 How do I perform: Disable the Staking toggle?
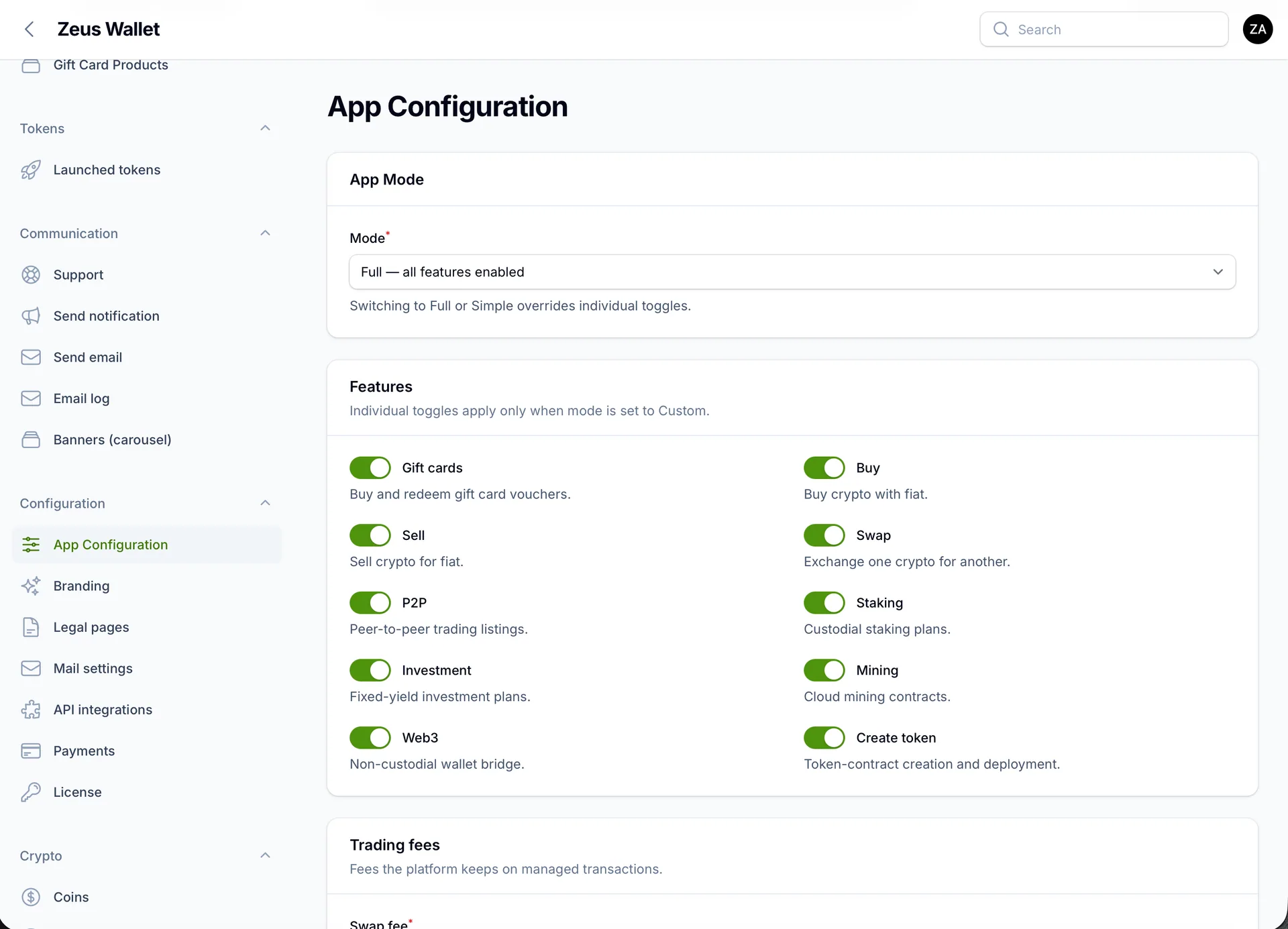click(x=824, y=603)
